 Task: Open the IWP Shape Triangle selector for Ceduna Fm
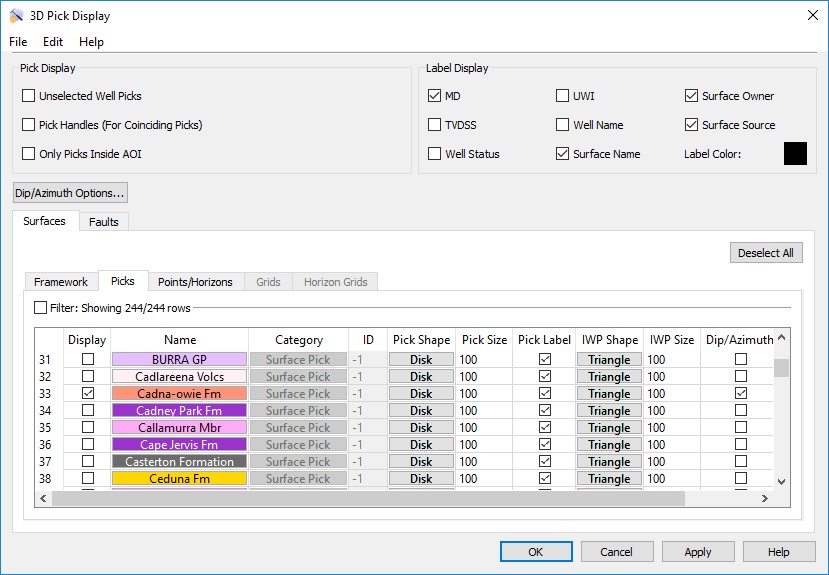point(609,479)
